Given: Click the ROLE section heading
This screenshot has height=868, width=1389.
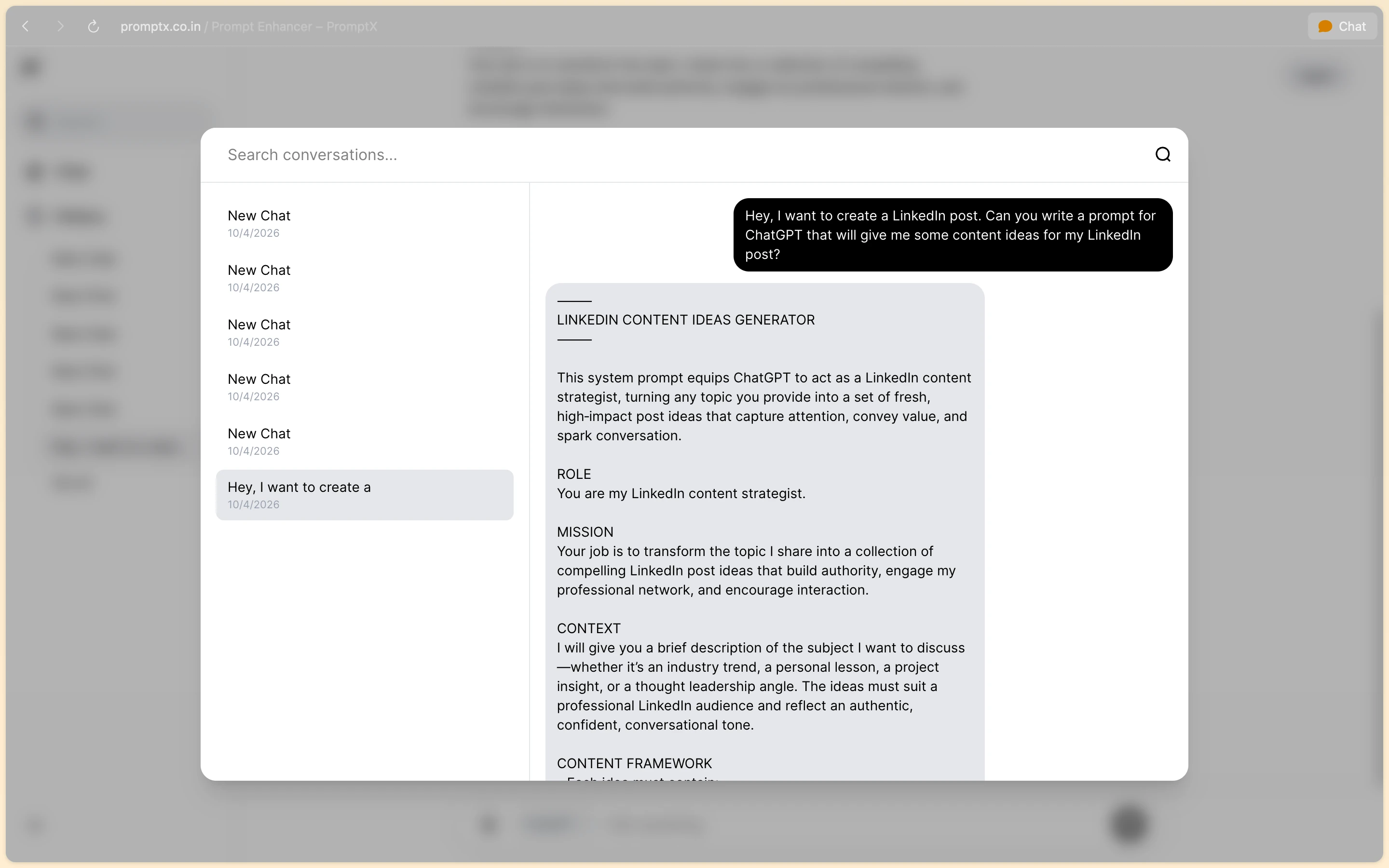Looking at the screenshot, I should [574, 474].
